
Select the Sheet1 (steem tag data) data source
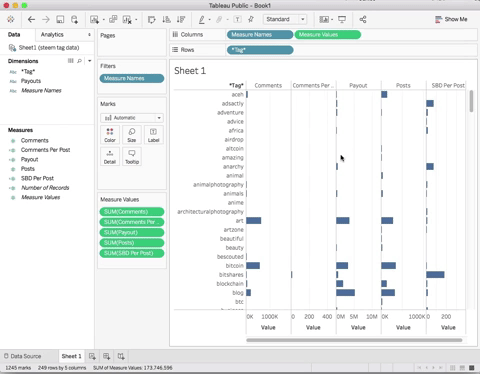pyautogui.click(x=49, y=48)
